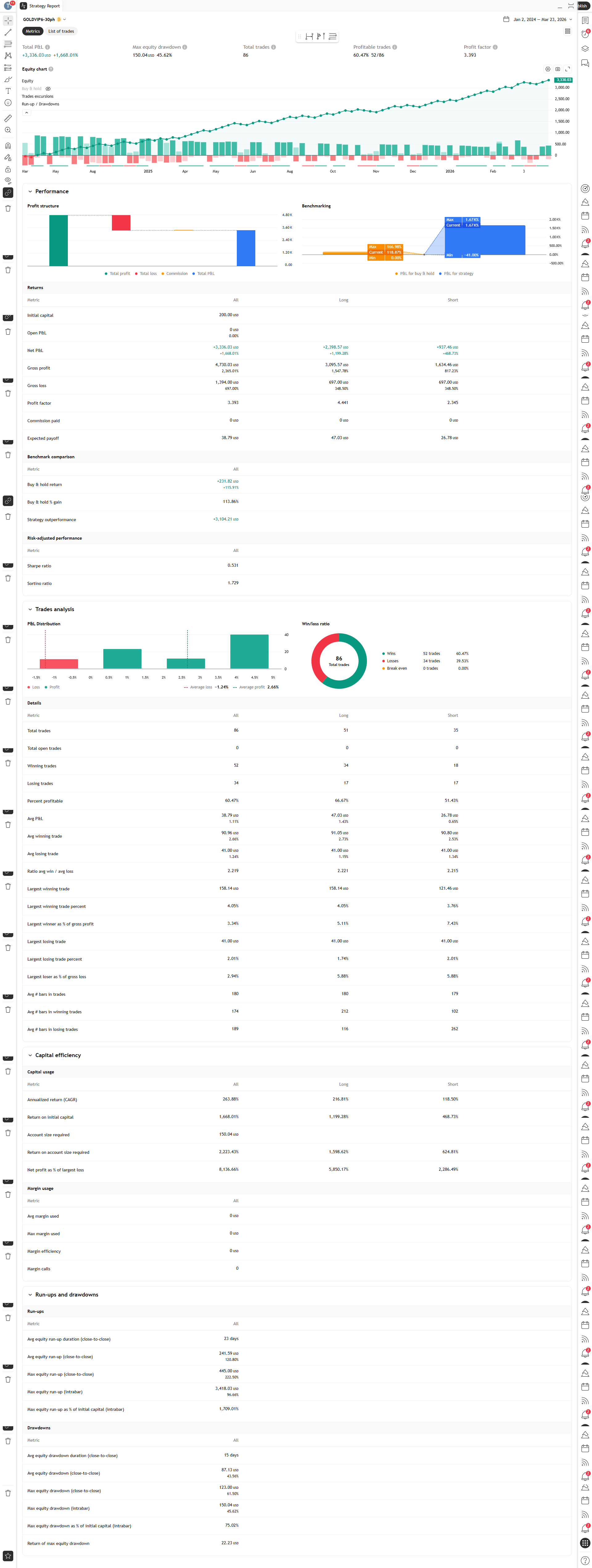Click the 86 Total trades donut chart
592x1568 pixels.
pos(339,660)
